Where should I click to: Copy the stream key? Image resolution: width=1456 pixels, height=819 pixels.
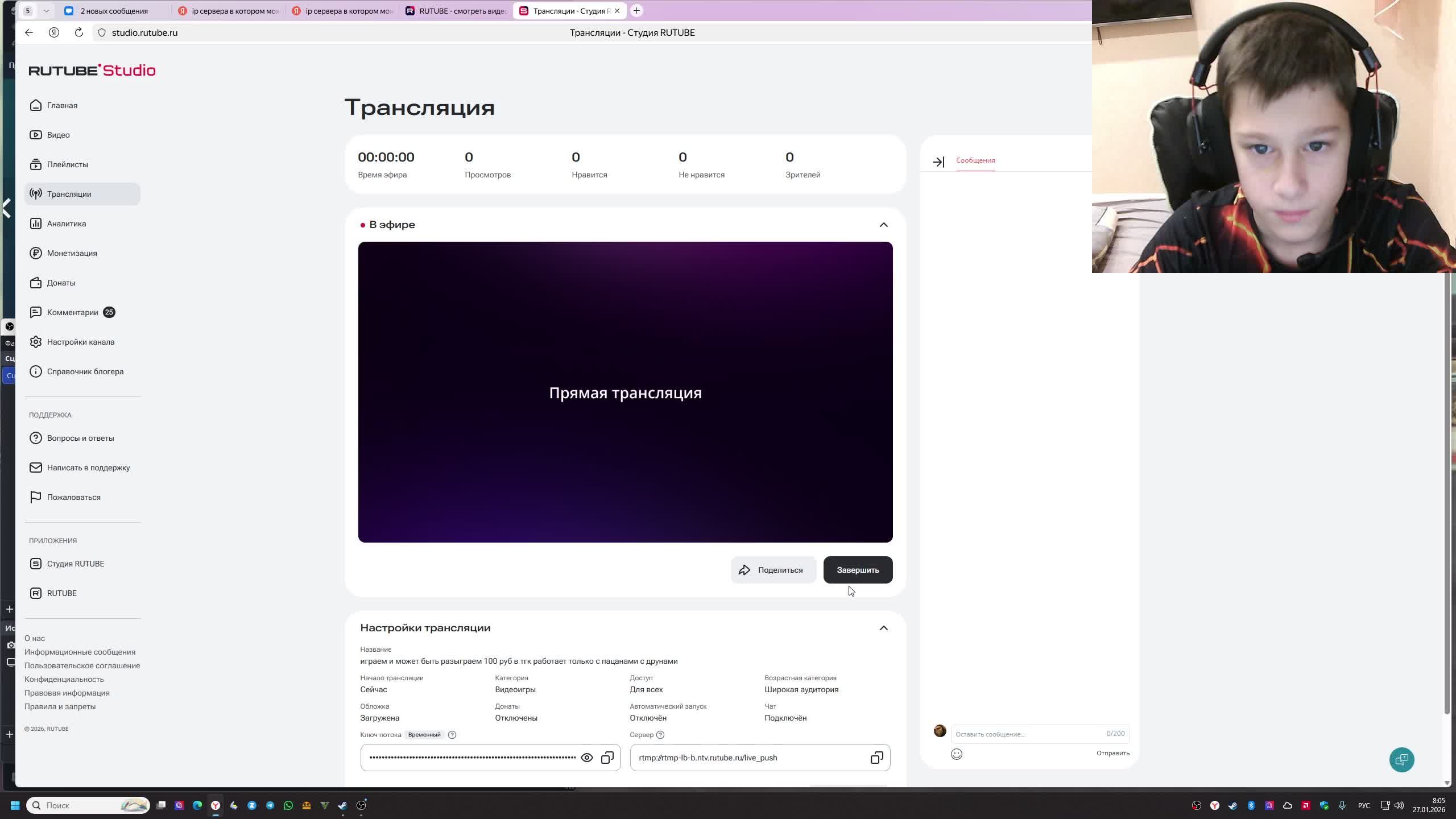(607, 758)
